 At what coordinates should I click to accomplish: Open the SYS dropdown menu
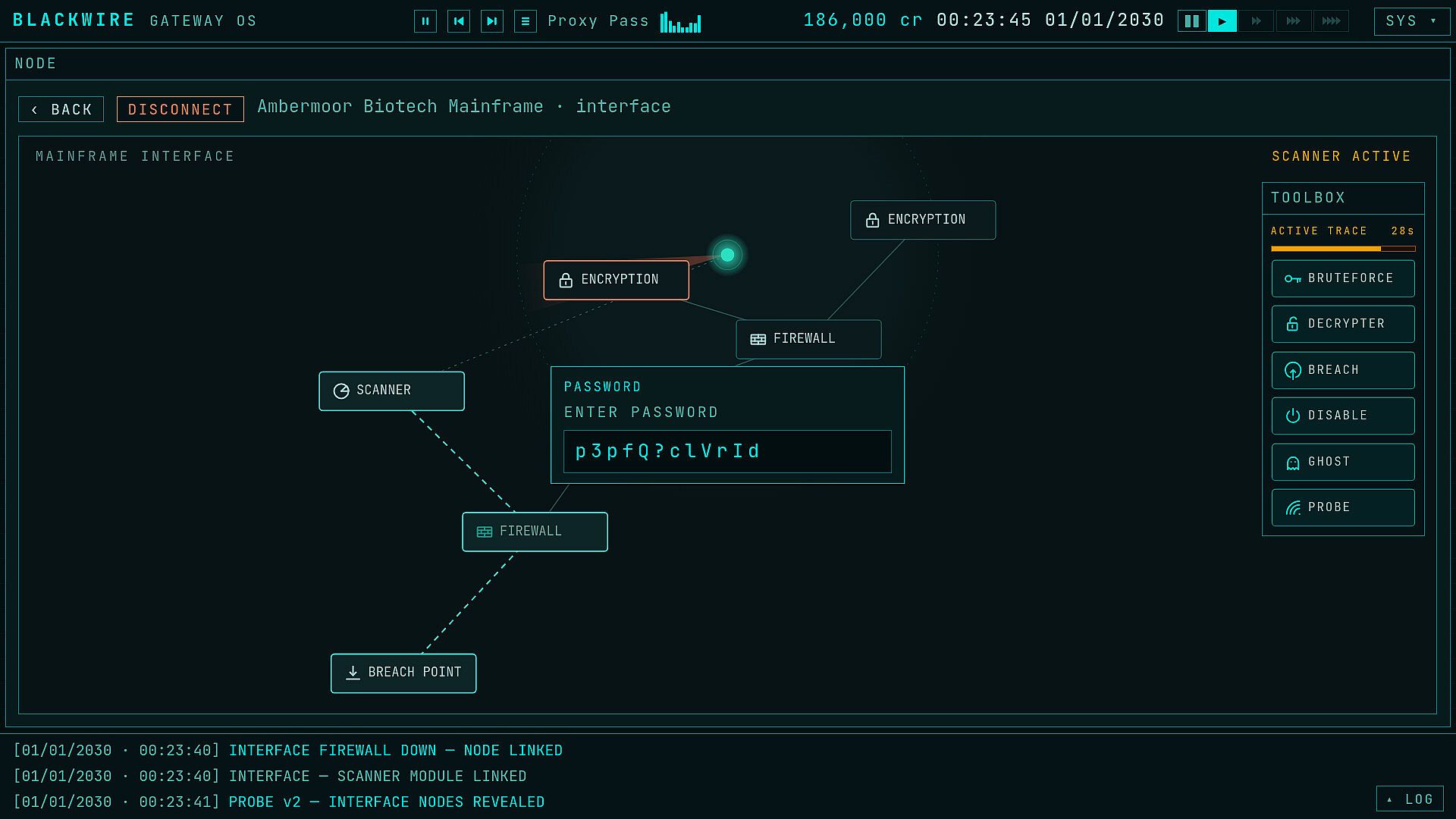click(x=1412, y=21)
